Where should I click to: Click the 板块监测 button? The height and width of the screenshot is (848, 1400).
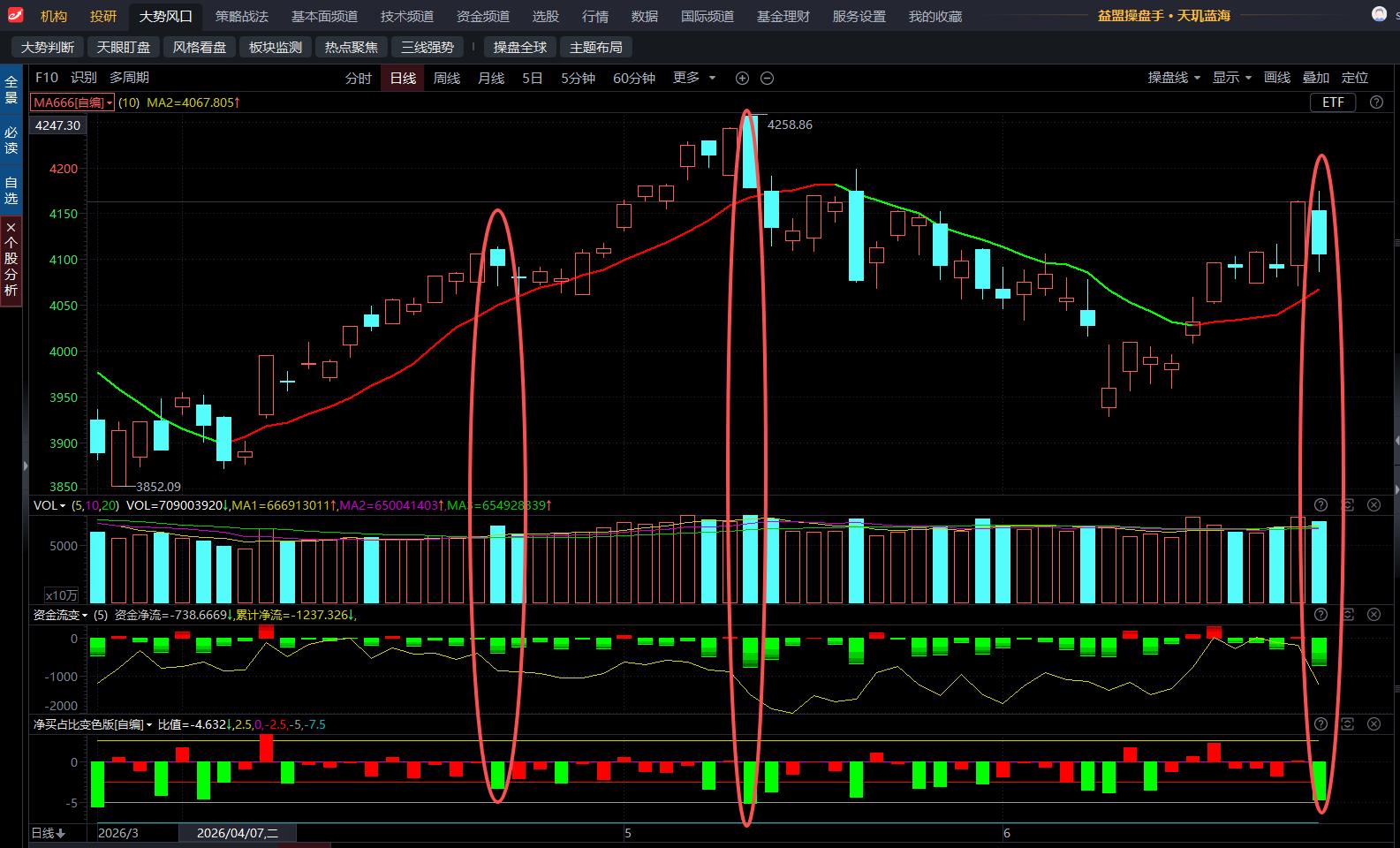276,47
